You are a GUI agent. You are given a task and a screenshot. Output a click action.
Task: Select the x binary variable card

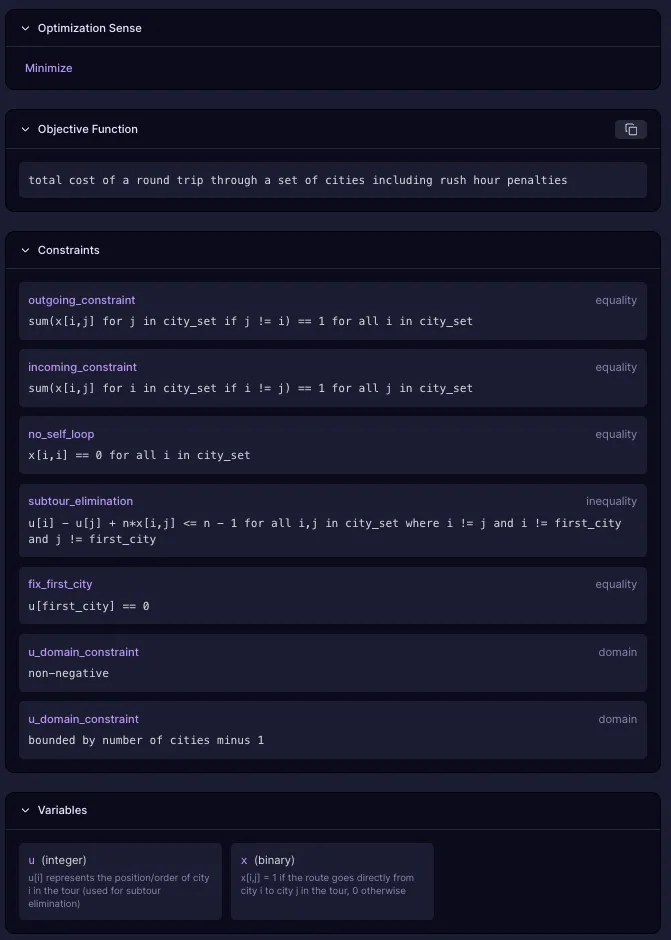coord(332,880)
